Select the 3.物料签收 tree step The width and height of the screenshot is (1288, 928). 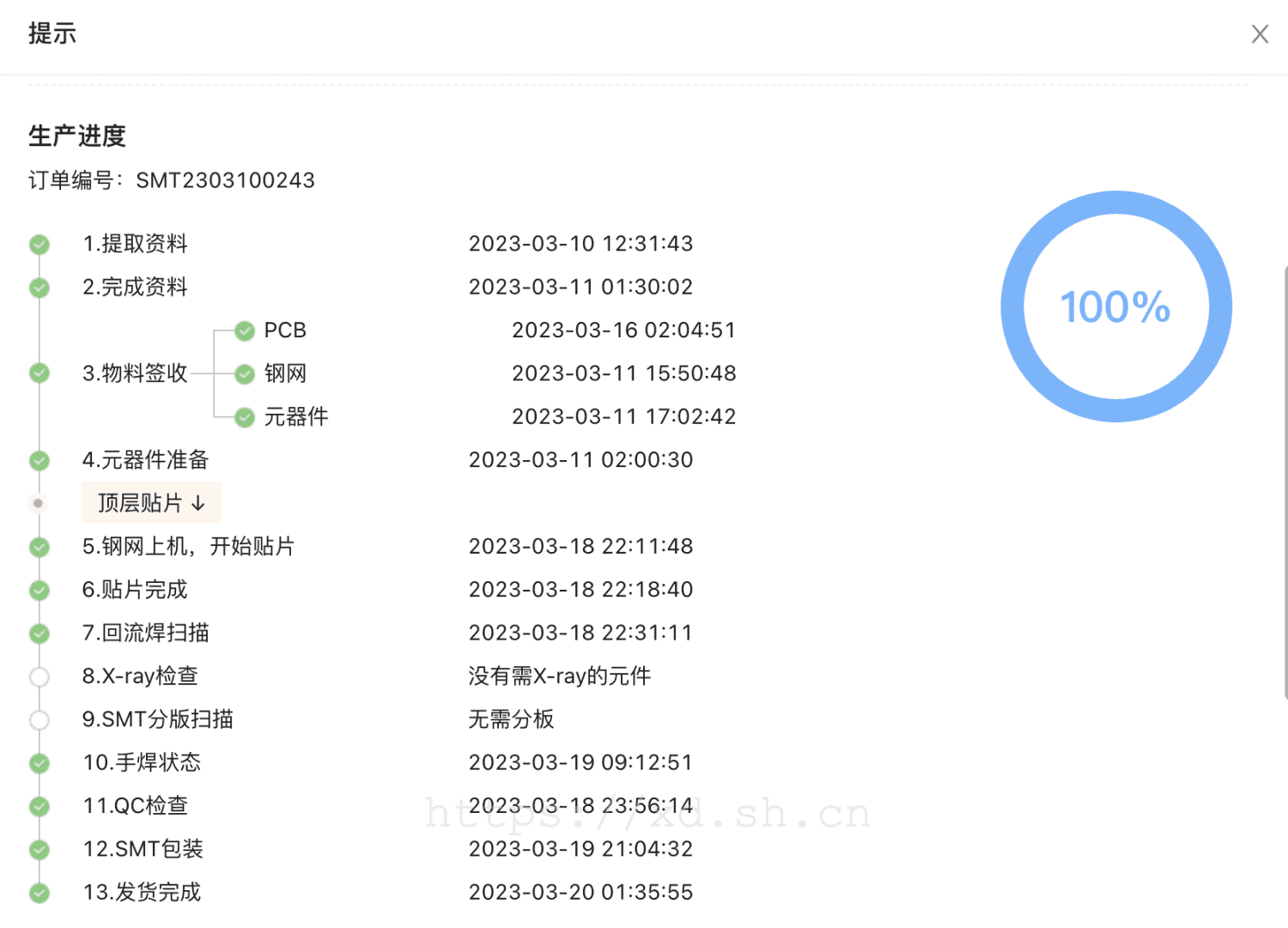click(135, 373)
